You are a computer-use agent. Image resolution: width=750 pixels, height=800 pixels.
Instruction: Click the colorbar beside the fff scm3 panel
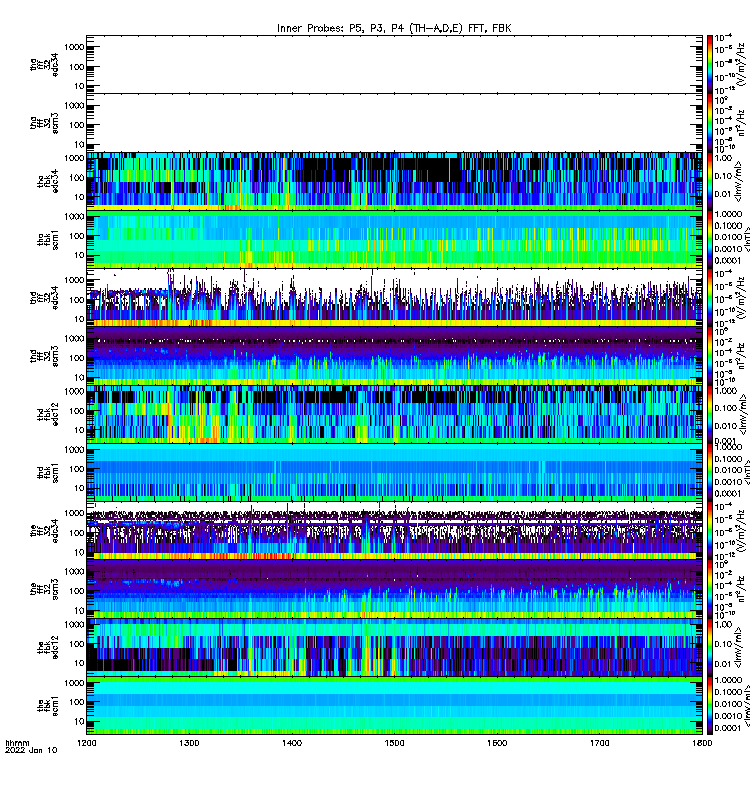click(710, 588)
